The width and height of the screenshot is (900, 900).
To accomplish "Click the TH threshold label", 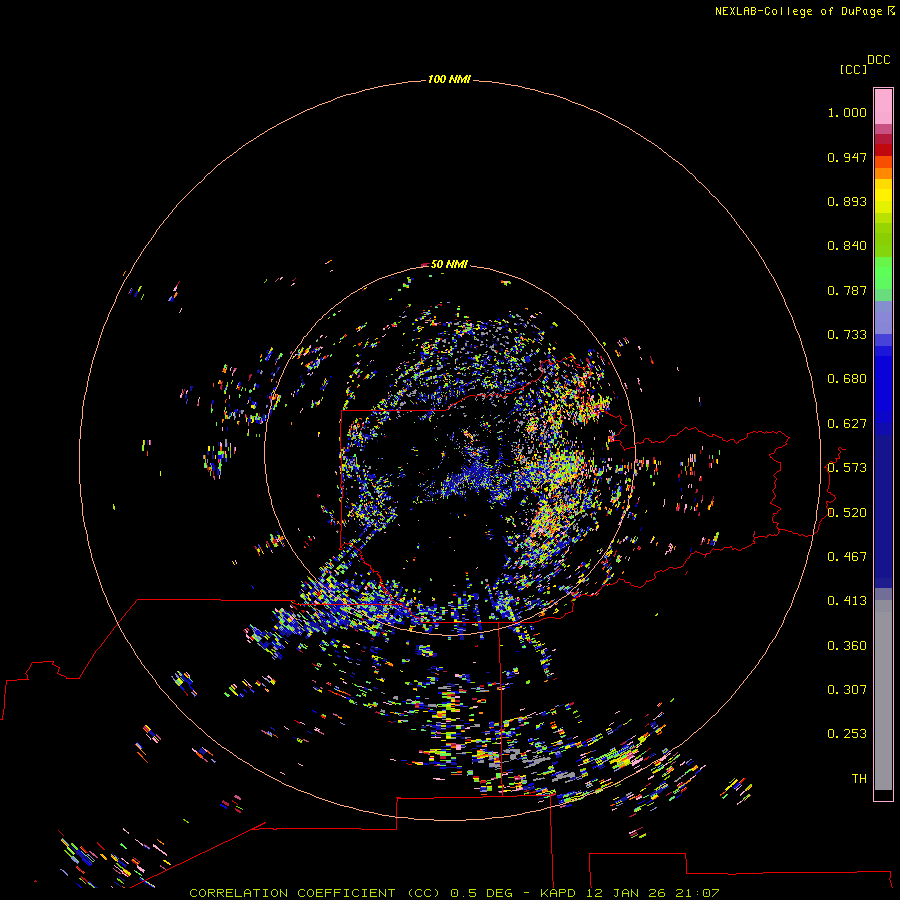I will [x=859, y=779].
